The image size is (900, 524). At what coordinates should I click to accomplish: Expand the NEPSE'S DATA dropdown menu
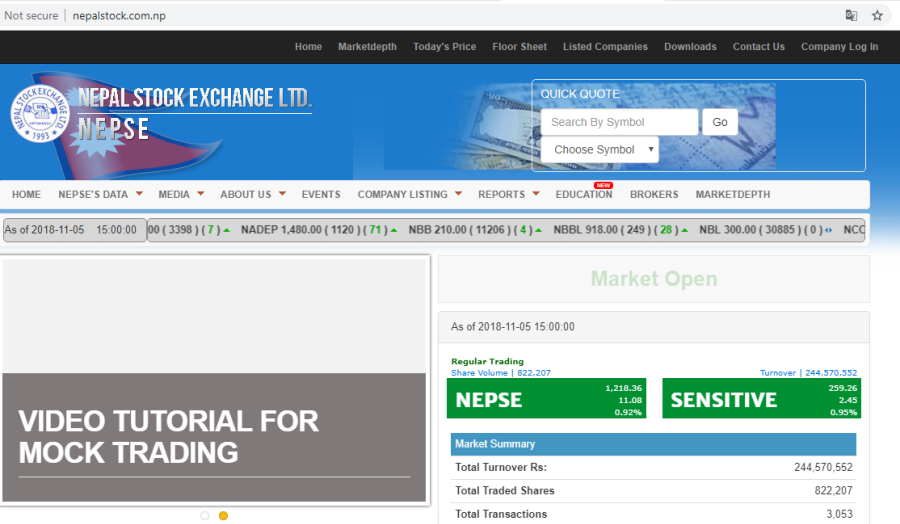(100, 195)
